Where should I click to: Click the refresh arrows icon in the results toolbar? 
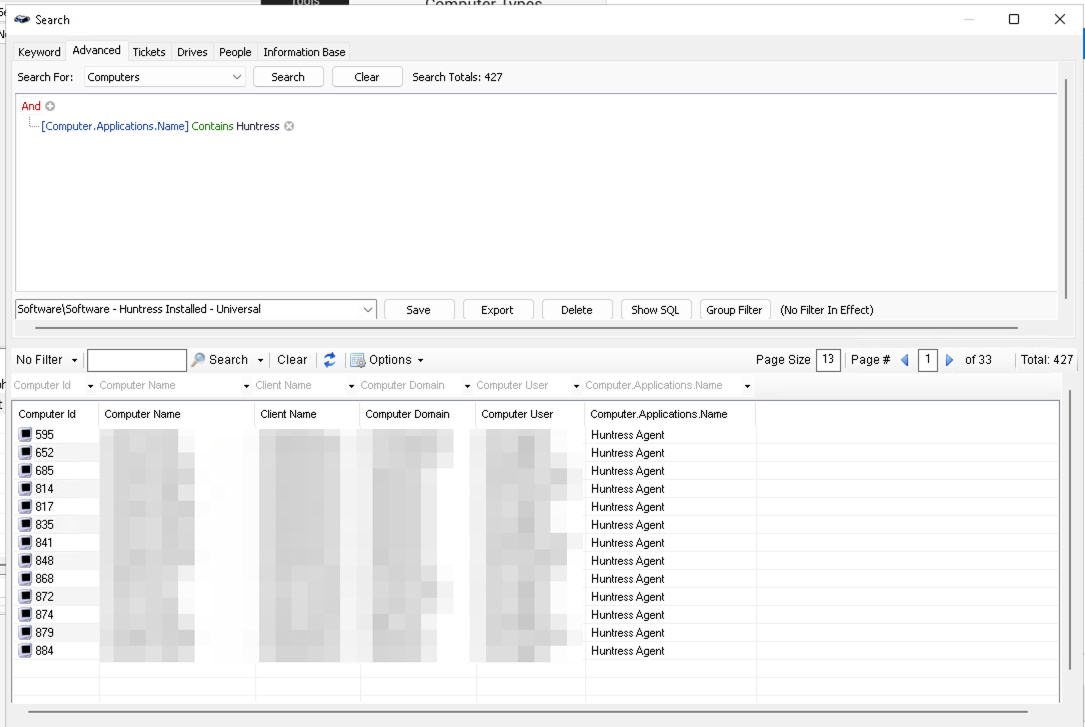coord(329,360)
